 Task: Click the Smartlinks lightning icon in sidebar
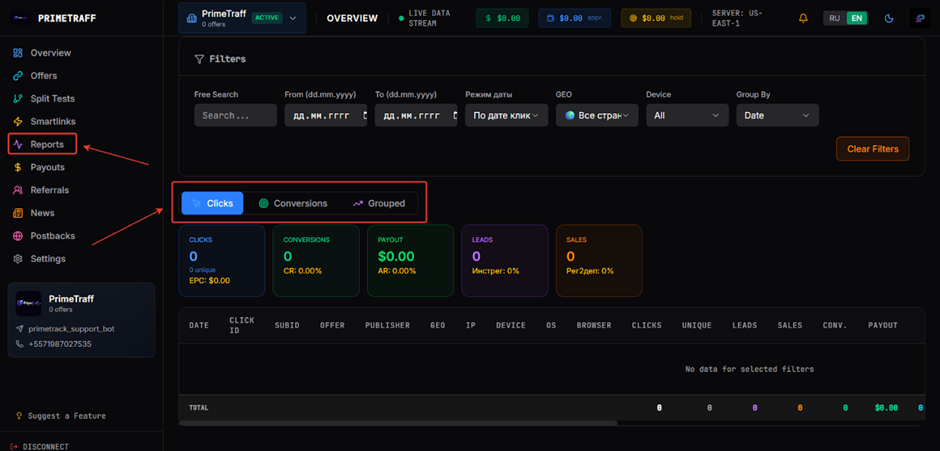tap(18, 122)
